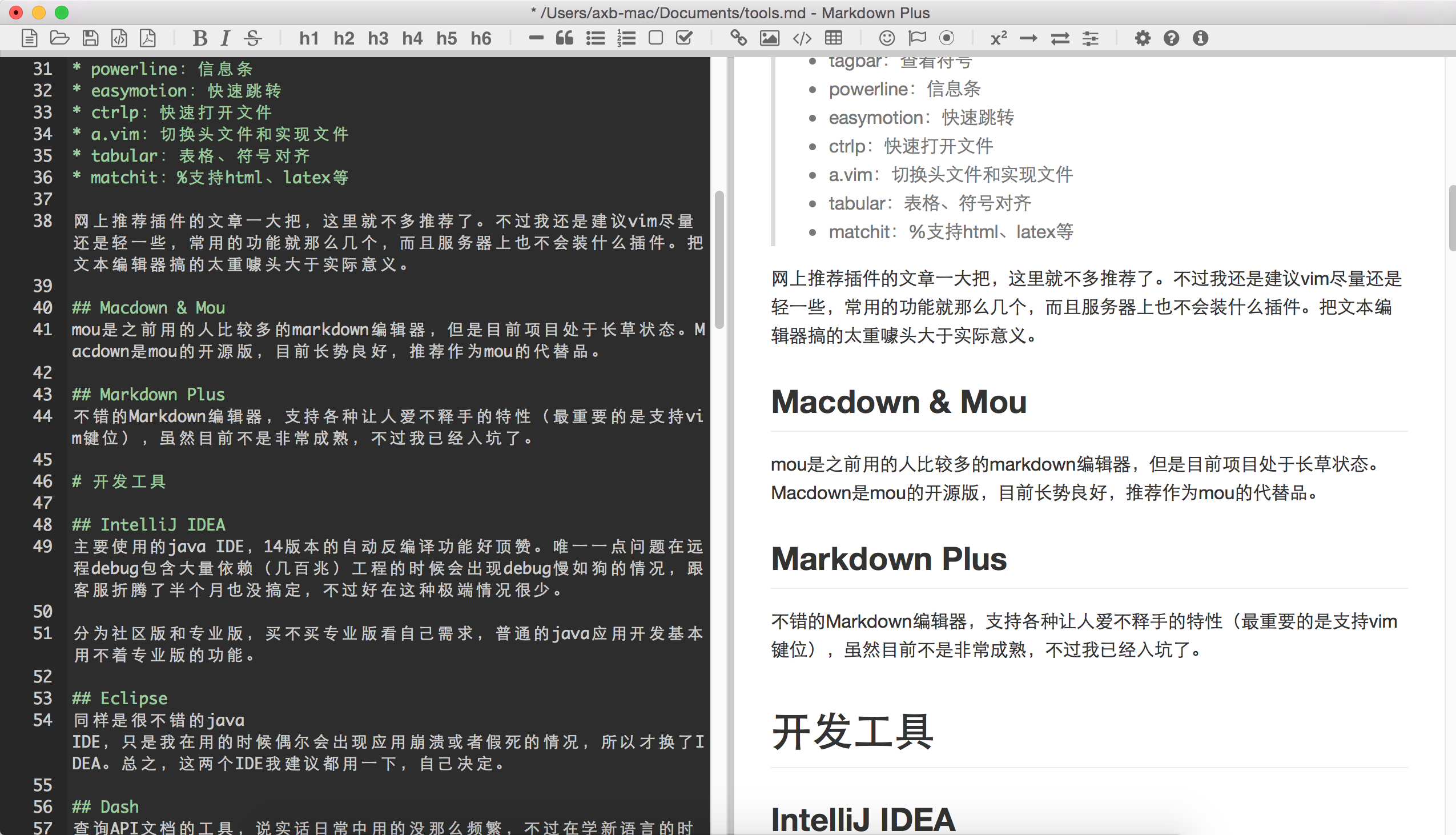Open preferences with the gear icon
1456x835 pixels.
1143,38
